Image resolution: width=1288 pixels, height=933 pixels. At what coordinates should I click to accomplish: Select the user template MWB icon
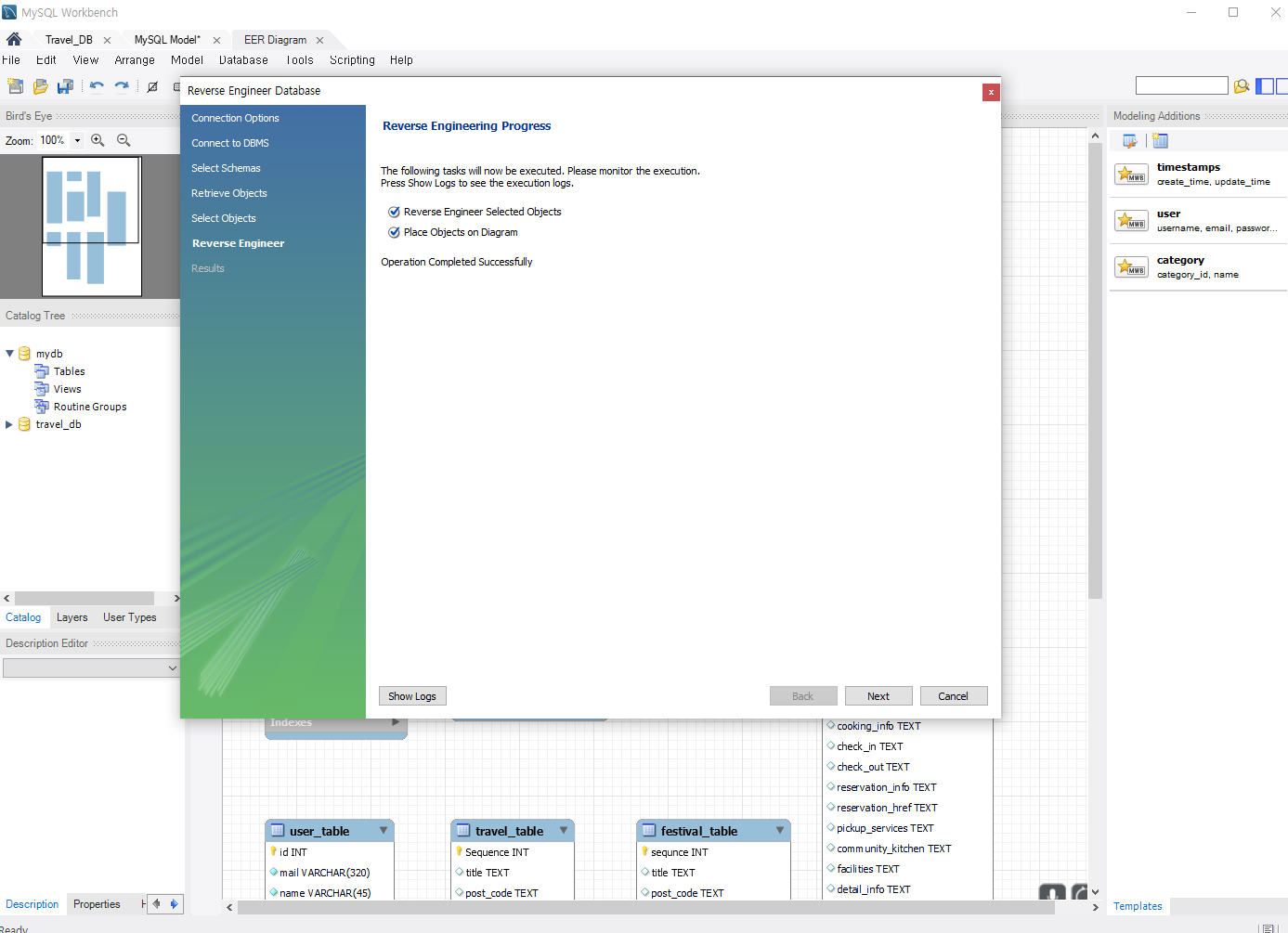[x=1131, y=221]
